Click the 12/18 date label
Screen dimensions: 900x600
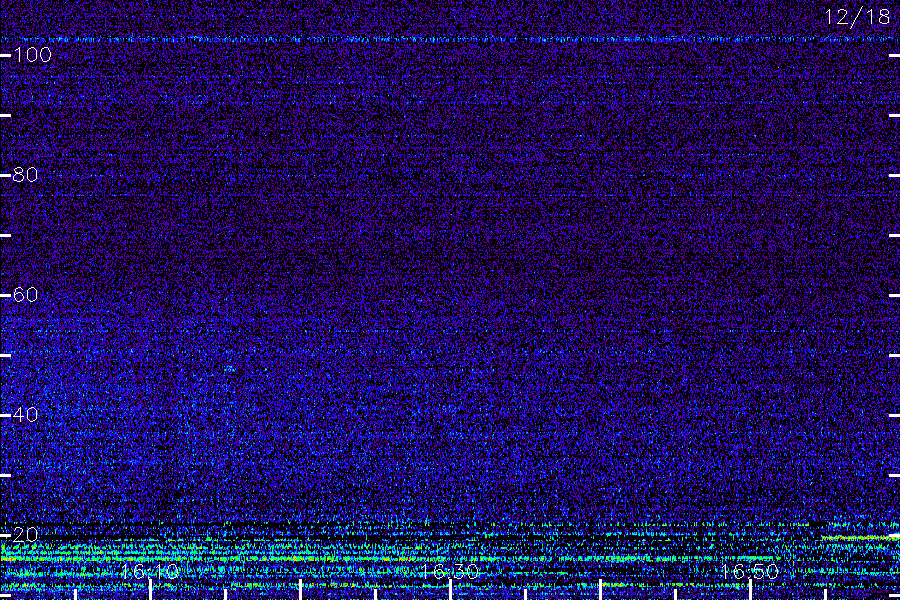(x=858, y=17)
